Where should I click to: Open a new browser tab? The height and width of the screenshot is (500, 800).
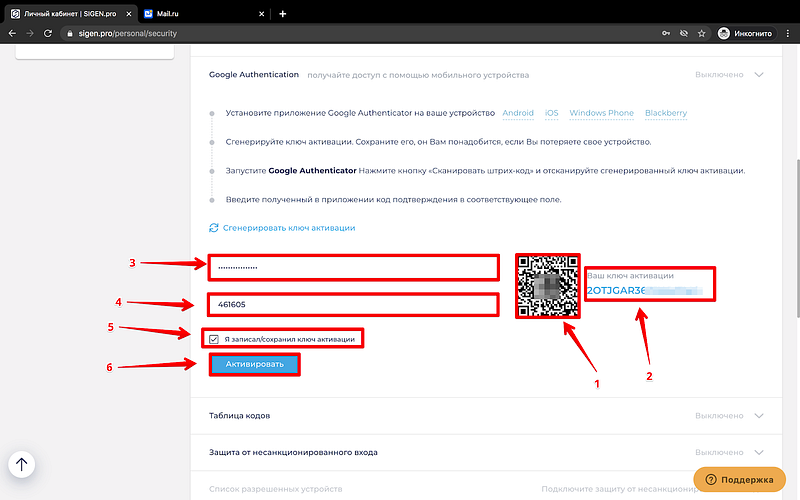coord(282,14)
